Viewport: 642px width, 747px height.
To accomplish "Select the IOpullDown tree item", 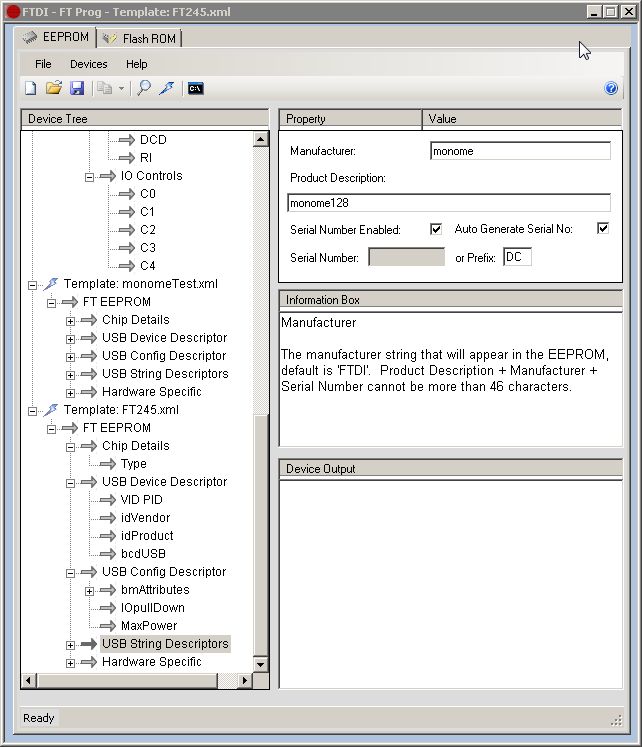I will 152,608.
